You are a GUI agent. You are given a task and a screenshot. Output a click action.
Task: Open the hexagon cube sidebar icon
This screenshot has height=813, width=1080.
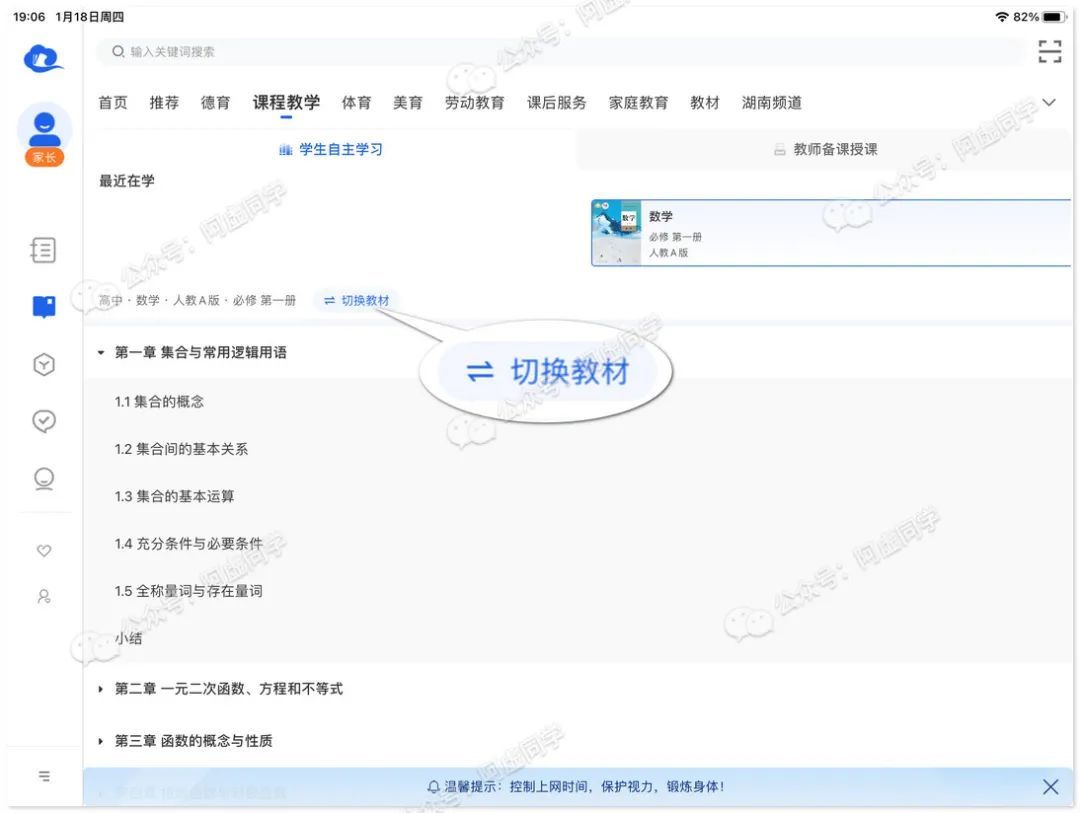(44, 364)
